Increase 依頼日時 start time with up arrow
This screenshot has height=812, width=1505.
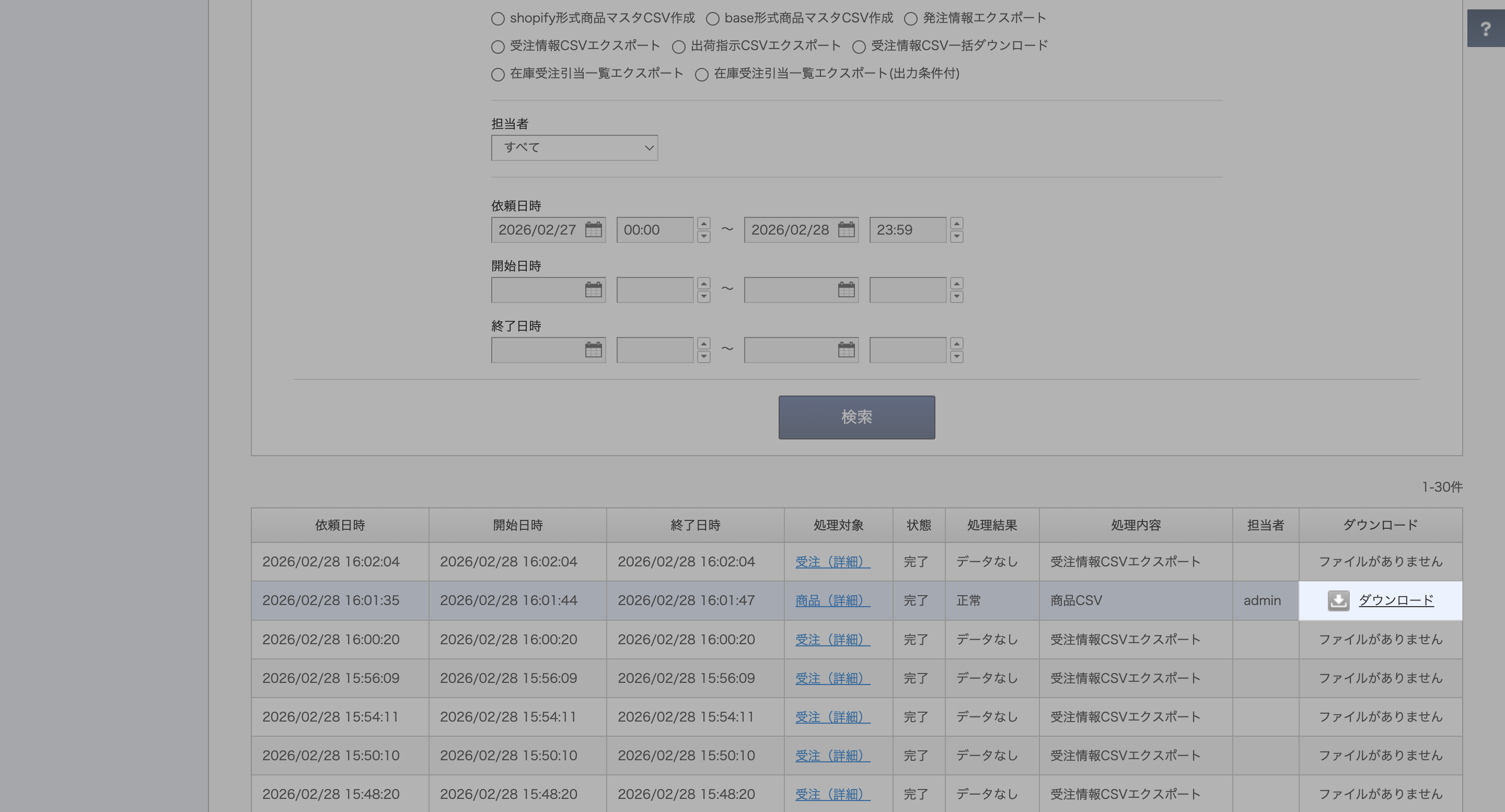(703, 224)
